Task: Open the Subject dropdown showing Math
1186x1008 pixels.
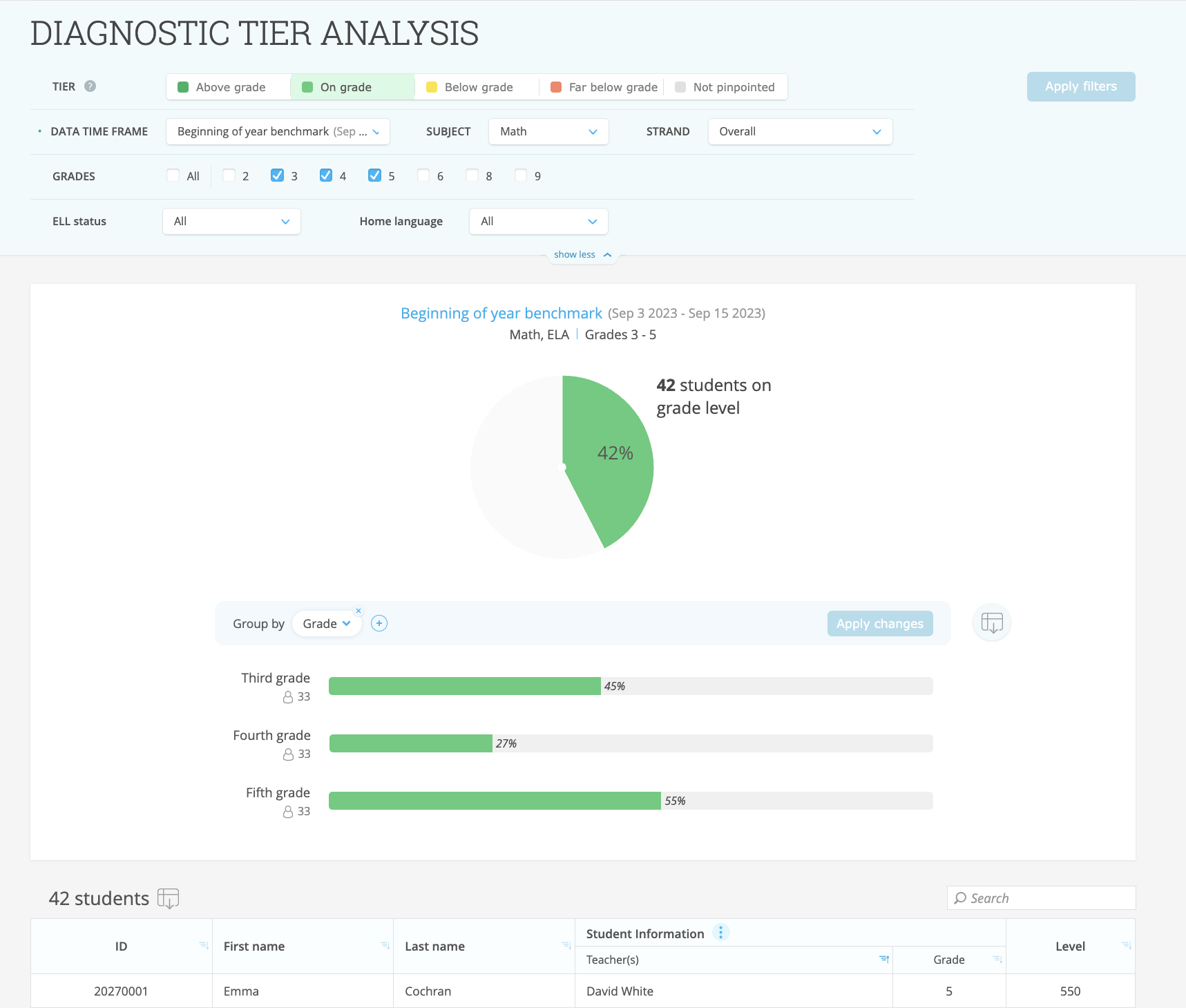Action: click(548, 131)
